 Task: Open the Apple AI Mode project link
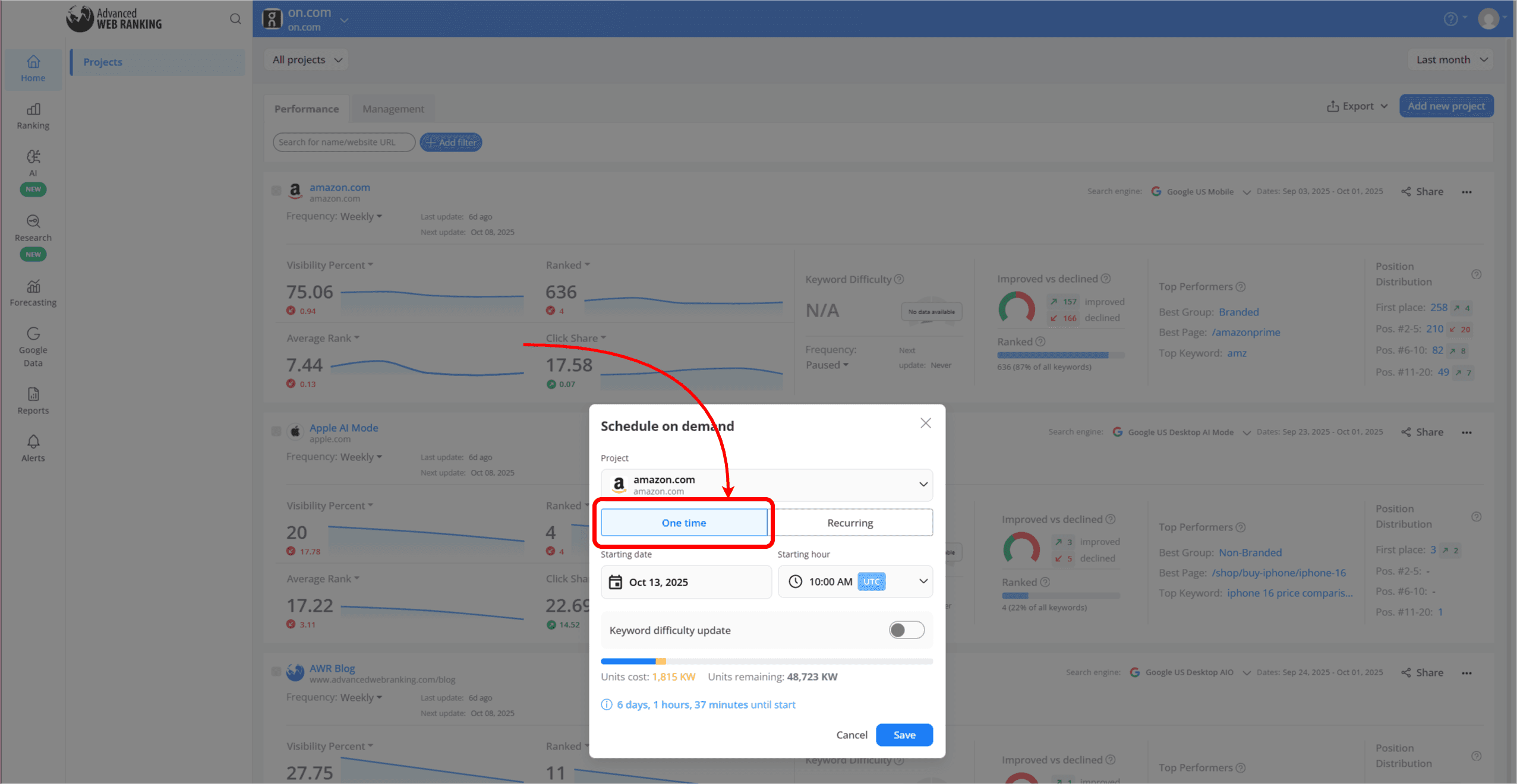pos(343,428)
